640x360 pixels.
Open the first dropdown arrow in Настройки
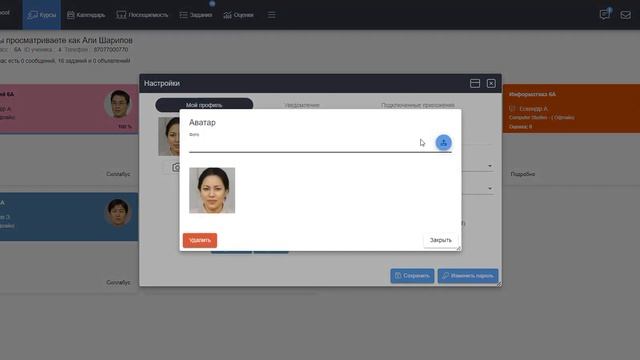click(490, 166)
